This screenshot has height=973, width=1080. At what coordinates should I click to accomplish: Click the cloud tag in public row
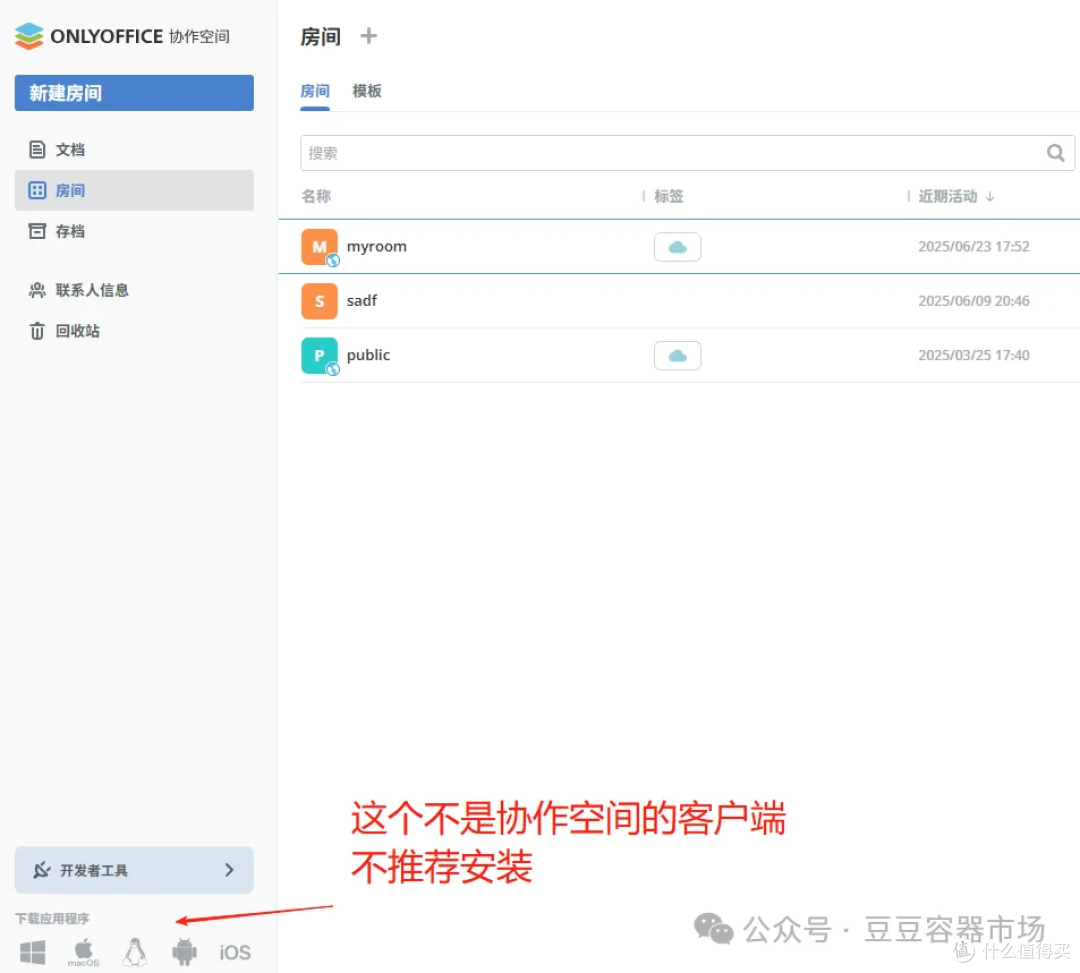coord(678,355)
